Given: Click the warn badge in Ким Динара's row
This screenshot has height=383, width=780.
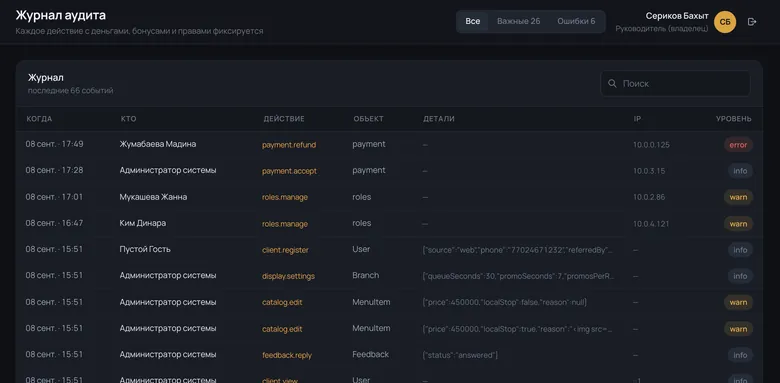Looking at the screenshot, I should [x=738, y=224].
